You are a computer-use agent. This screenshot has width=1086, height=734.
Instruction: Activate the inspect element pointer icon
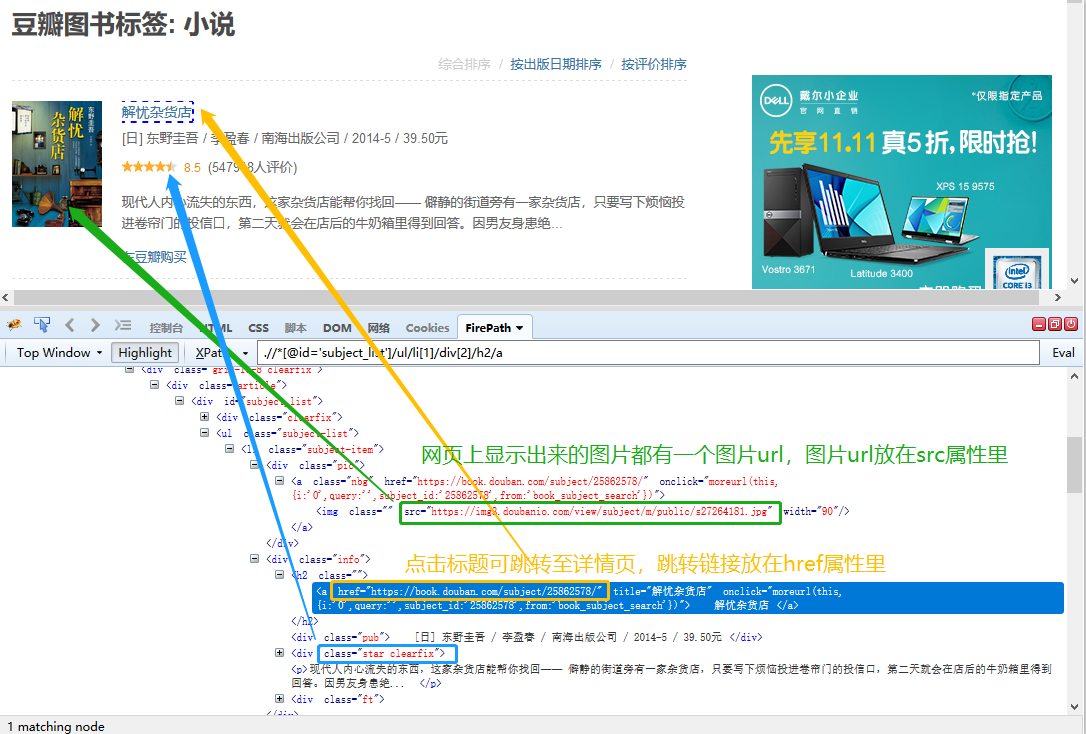[42, 325]
